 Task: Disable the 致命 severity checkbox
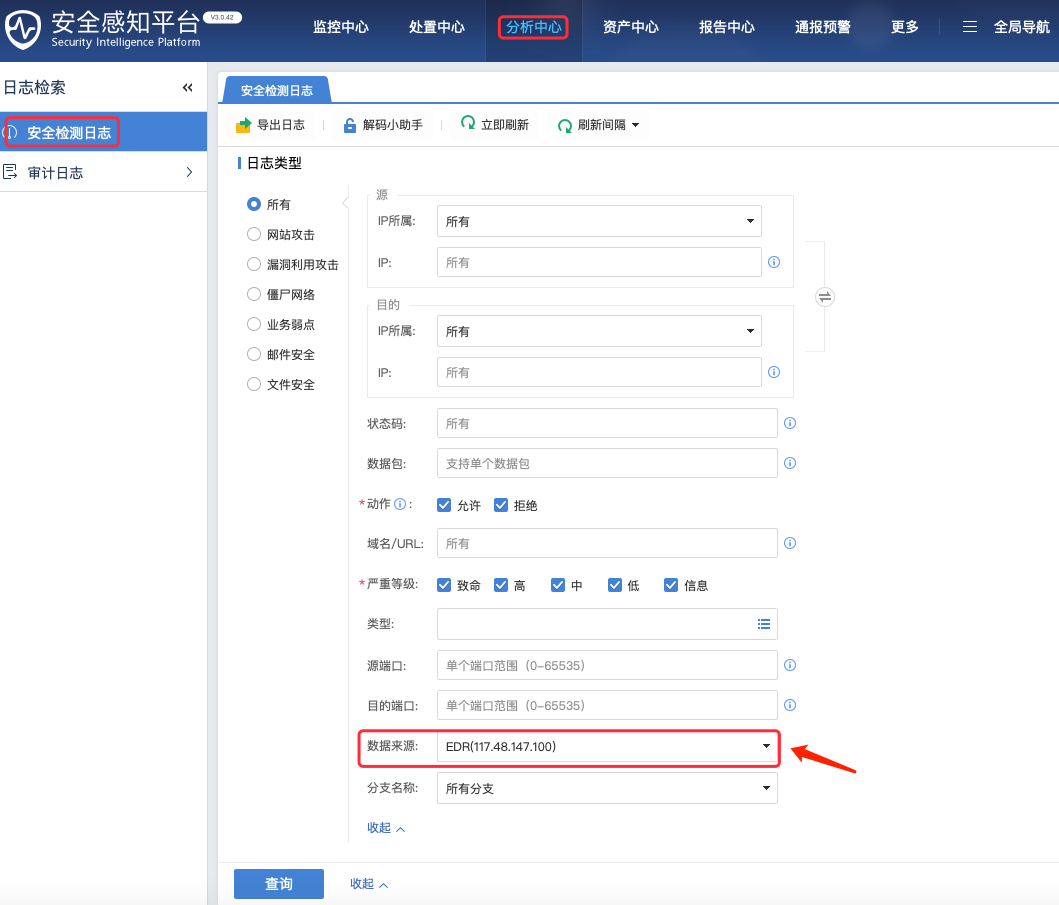pos(443,584)
